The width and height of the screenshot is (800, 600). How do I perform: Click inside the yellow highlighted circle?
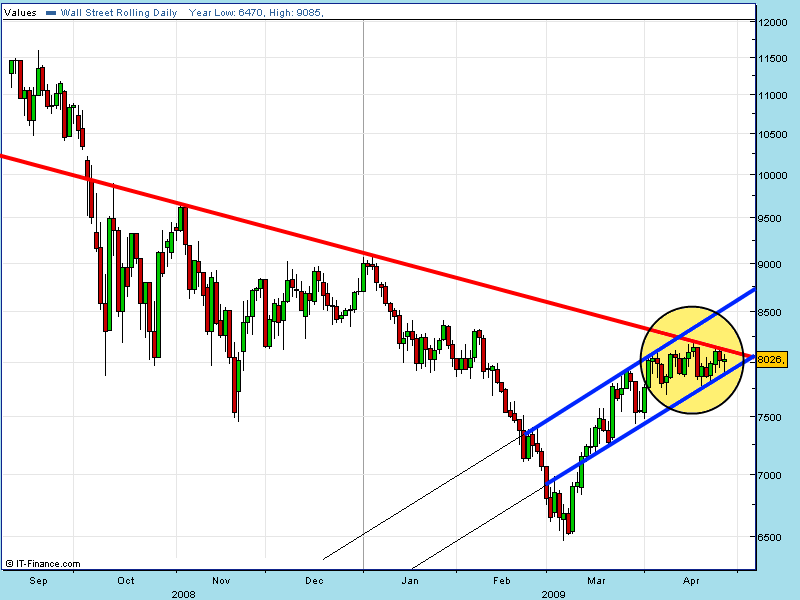coord(690,360)
